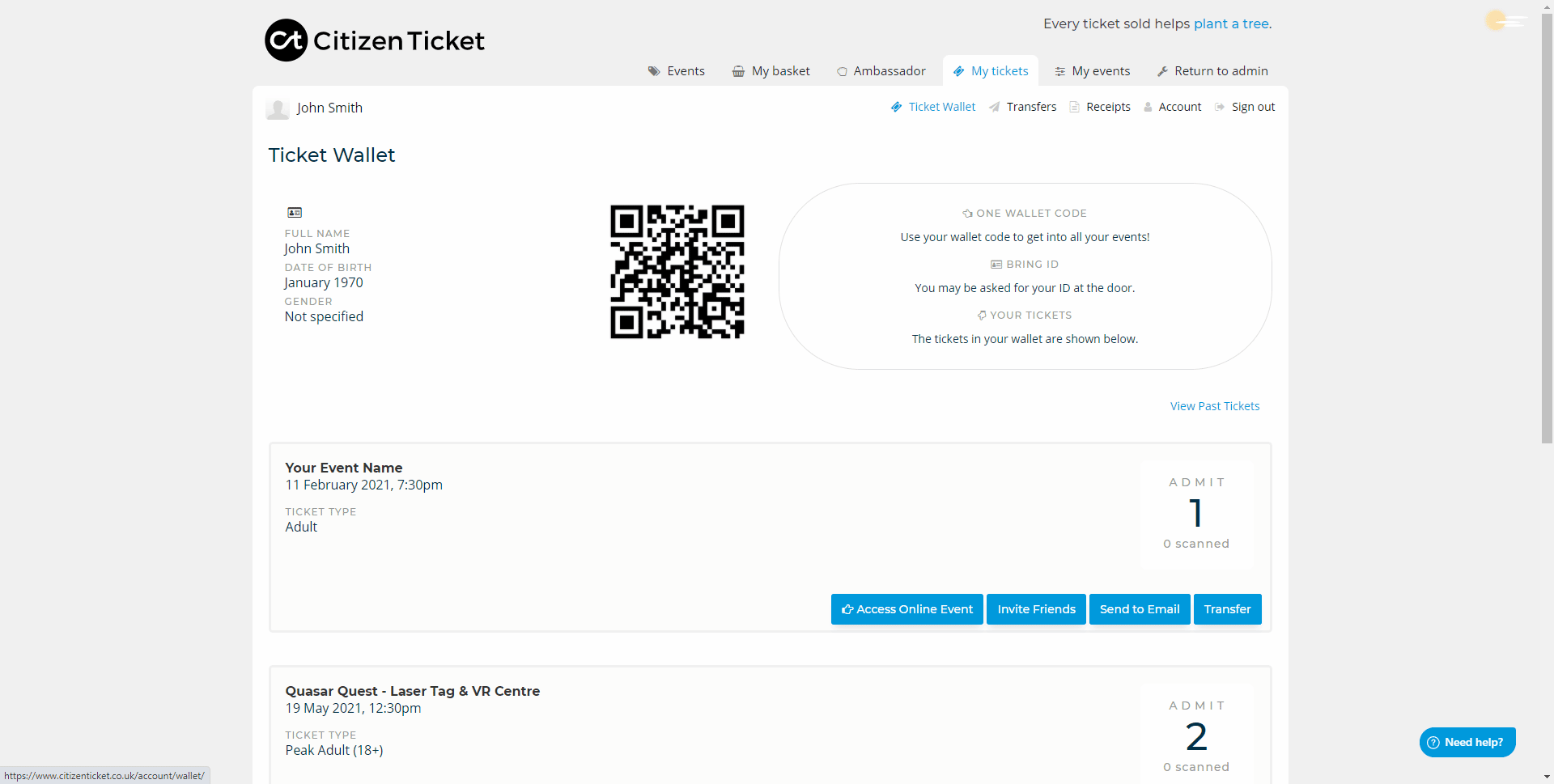This screenshot has width=1554, height=784.
Task: Click the 'Your Event Name' ticket title
Action: (344, 468)
